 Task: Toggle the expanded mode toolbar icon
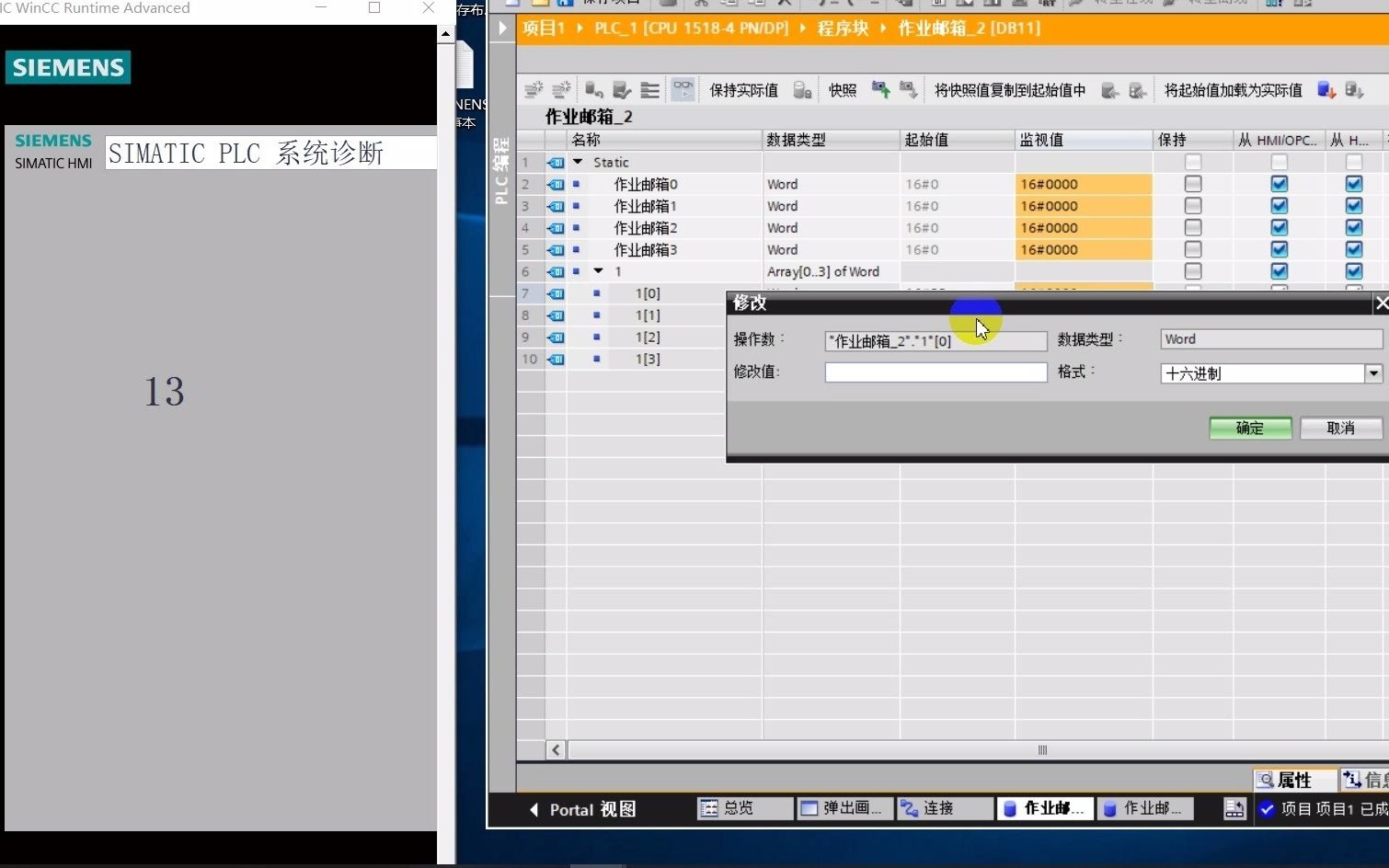pos(649,89)
